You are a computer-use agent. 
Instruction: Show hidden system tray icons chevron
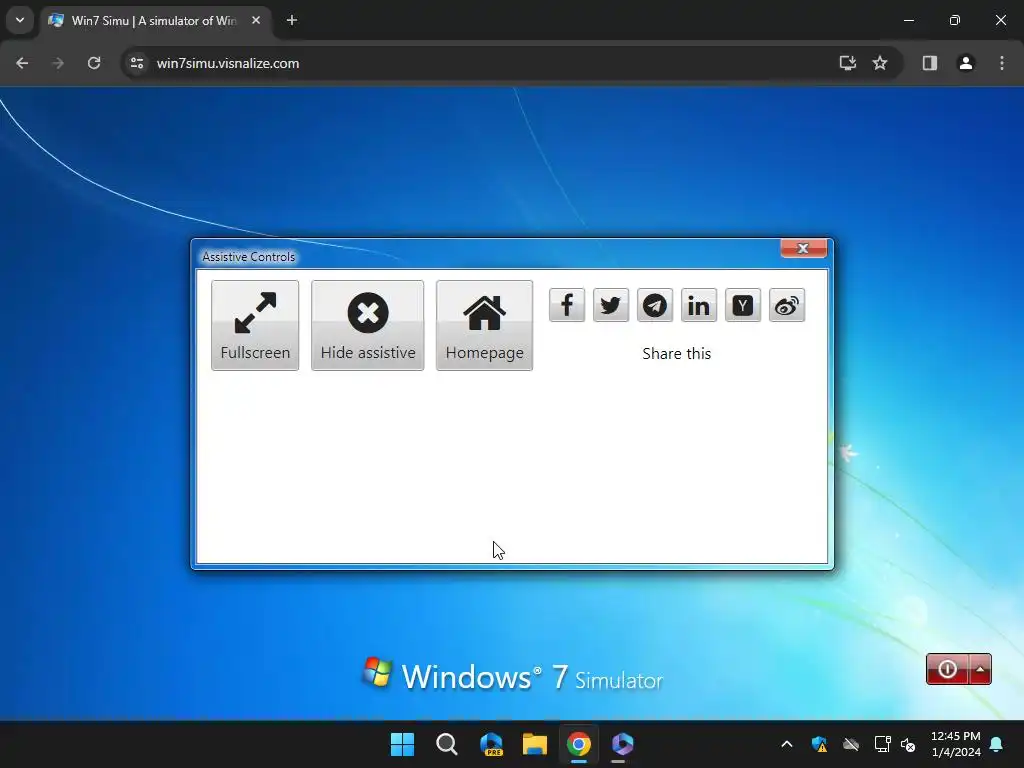787,744
